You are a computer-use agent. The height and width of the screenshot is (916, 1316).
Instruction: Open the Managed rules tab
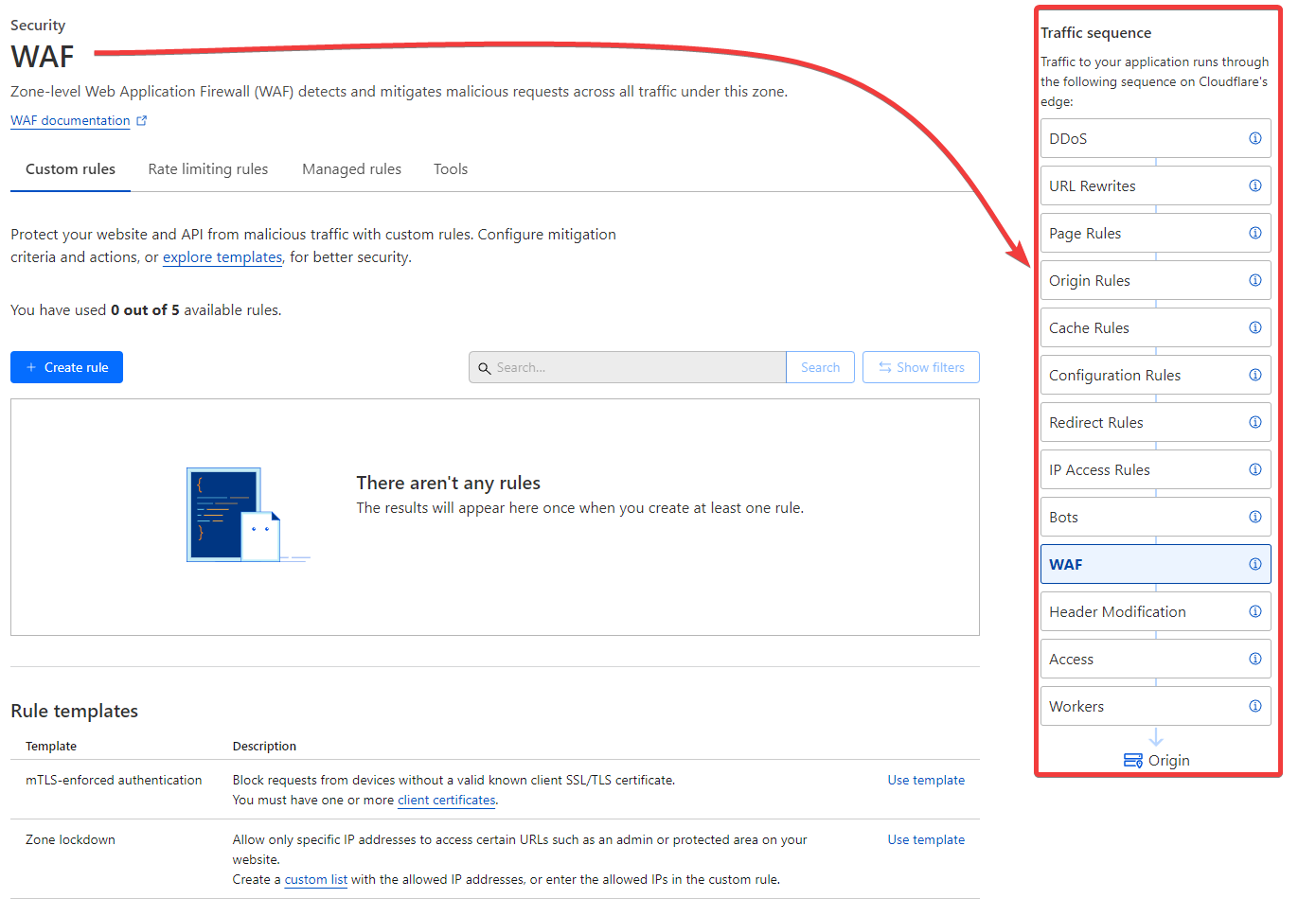coord(351,168)
